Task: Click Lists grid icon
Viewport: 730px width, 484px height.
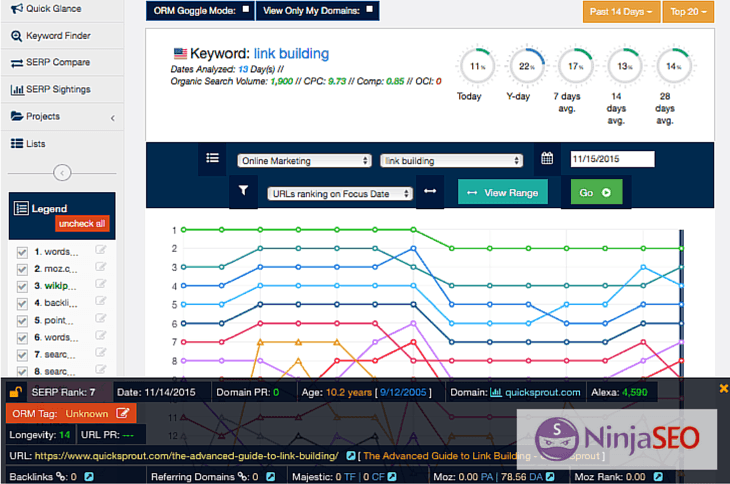Action: click(x=17, y=143)
